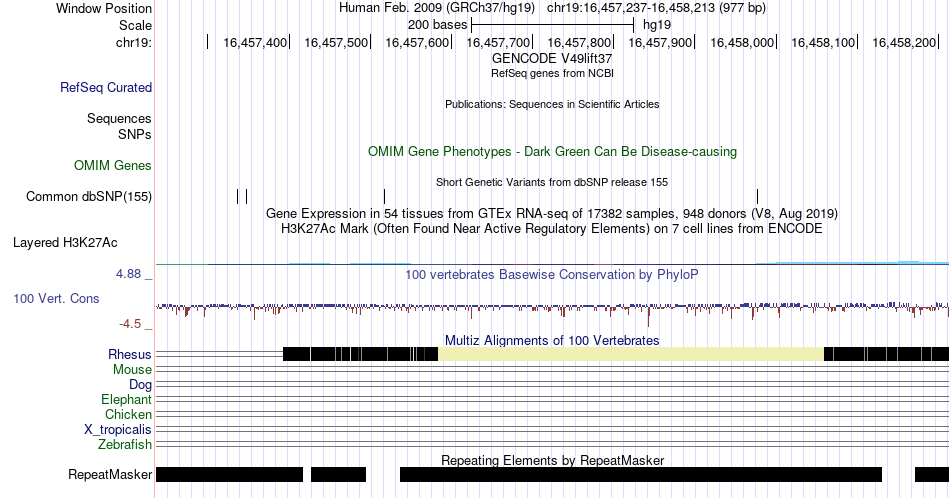Click the 16,457,600 ruler coordinate
This screenshot has width=950, height=498.
(x=417, y=42)
